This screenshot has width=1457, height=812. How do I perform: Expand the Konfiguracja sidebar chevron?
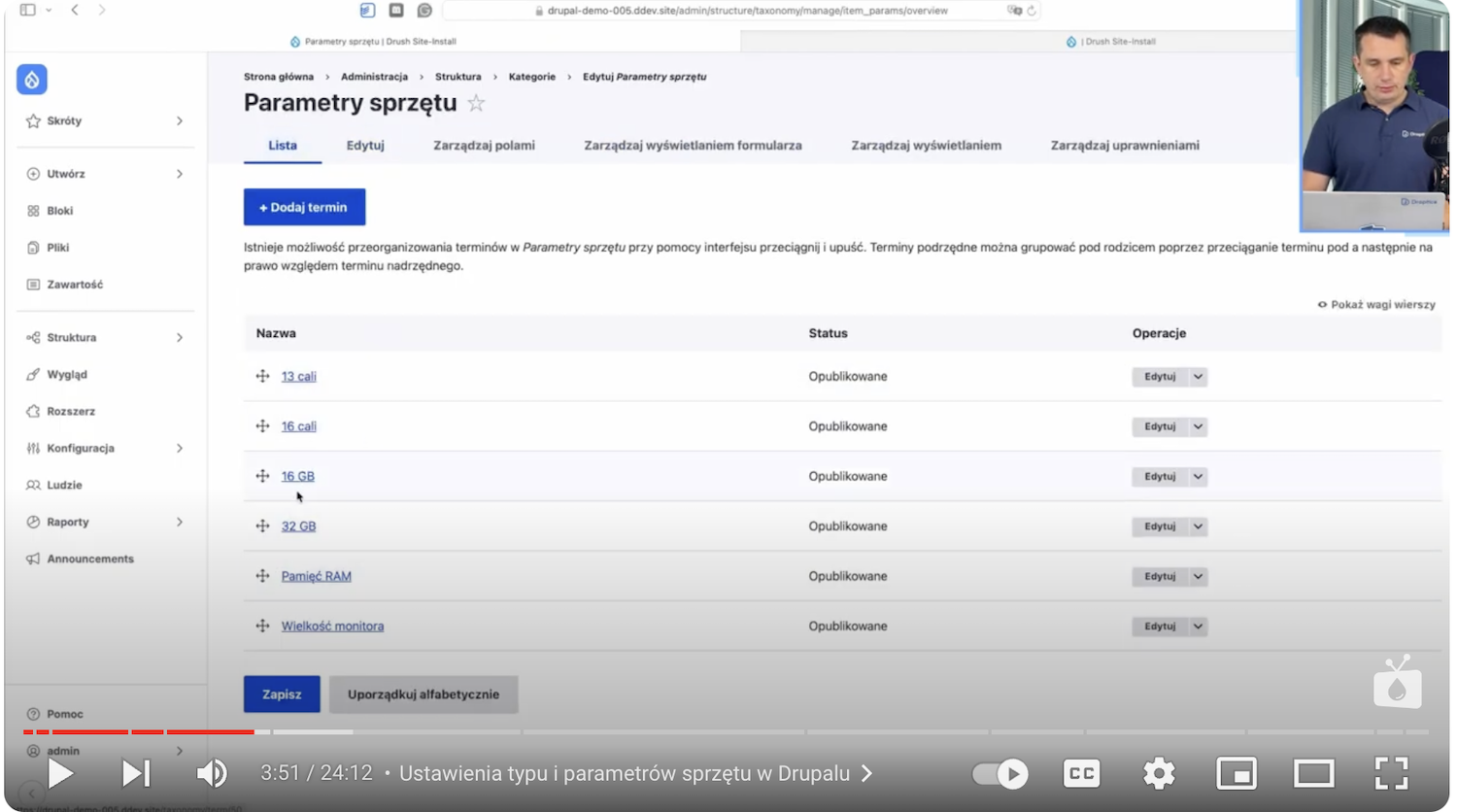(180, 449)
